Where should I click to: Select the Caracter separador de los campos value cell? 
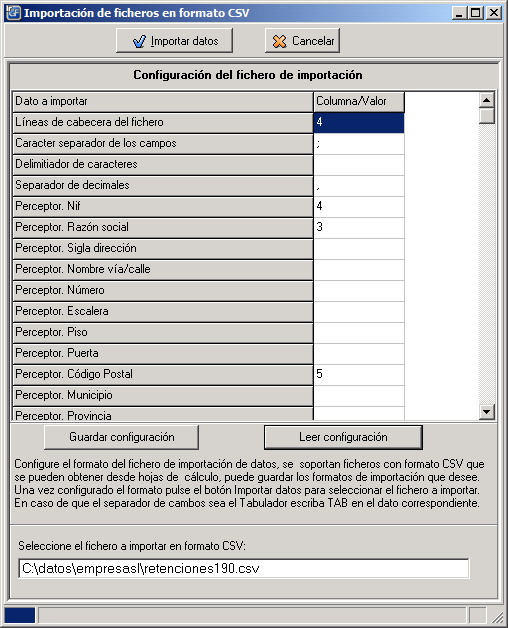tap(359, 144)
